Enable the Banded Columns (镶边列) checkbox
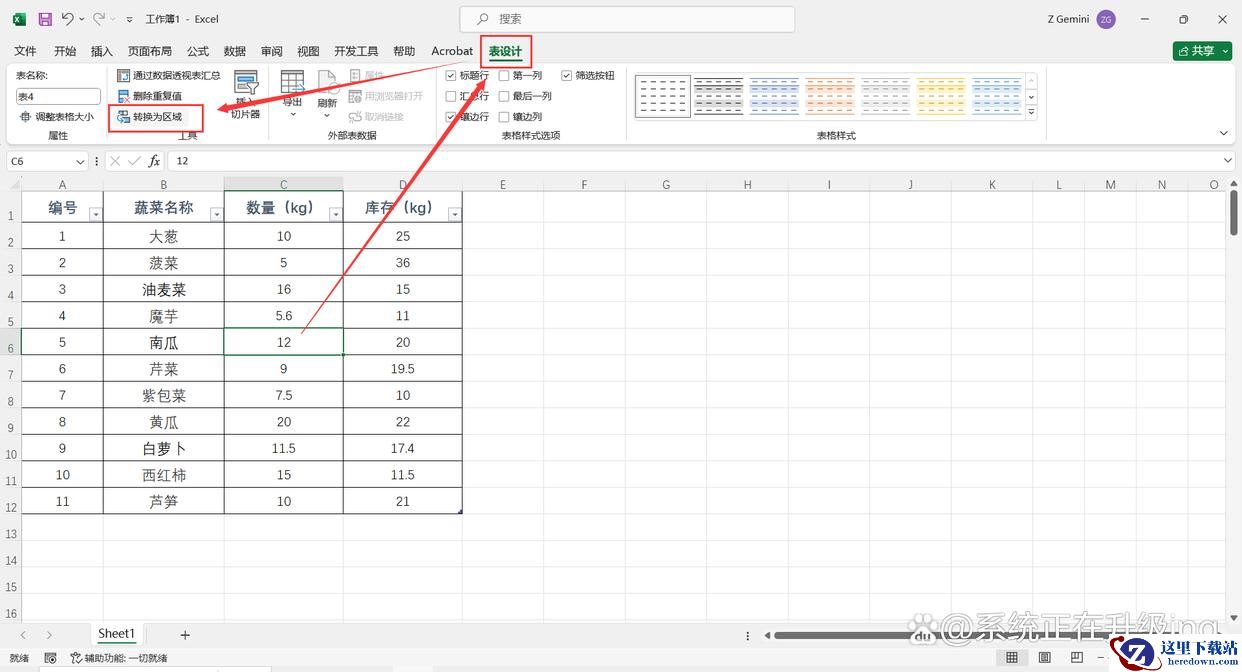Viewport: 1242px width, 672px height. [x=504, y=117]
